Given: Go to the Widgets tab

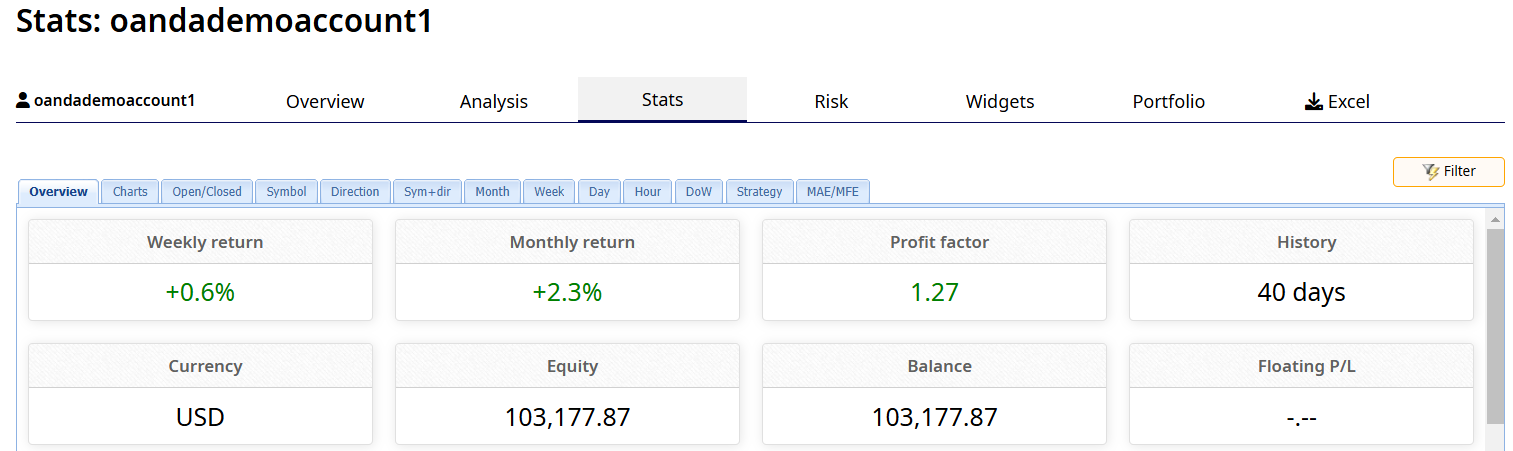Looking at the screenshot, I should [1000, 101].
